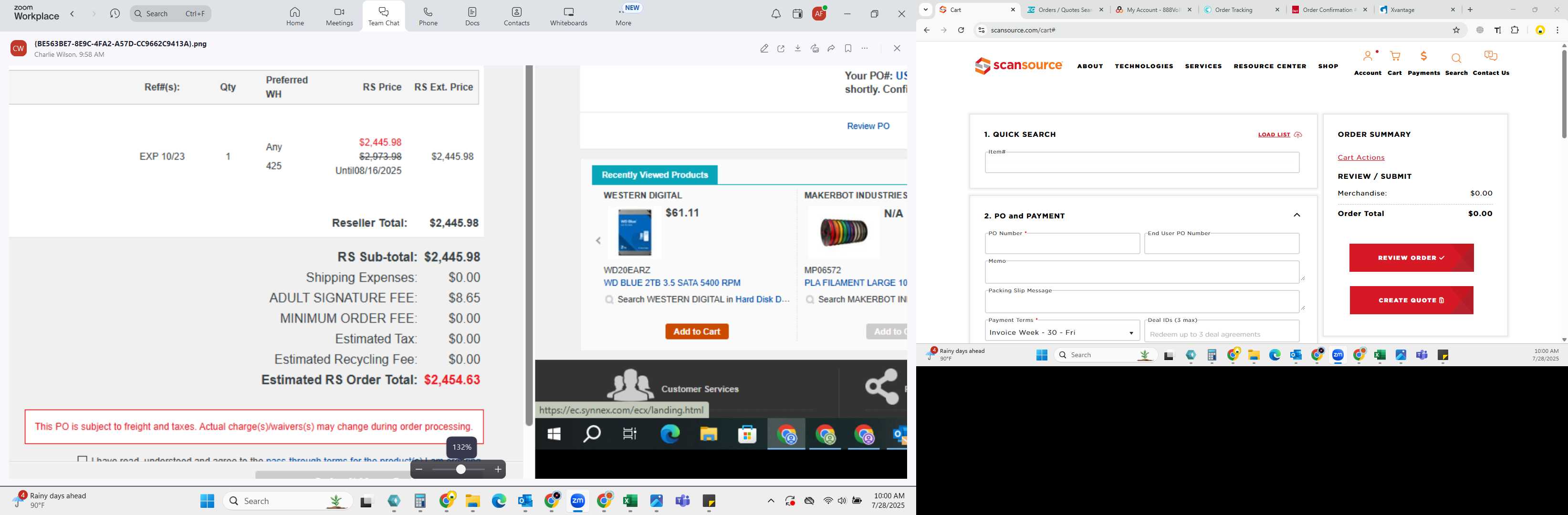The image size is (1568, 515).
Task: Go back in Chrome
Action: [x=926, y=31]
